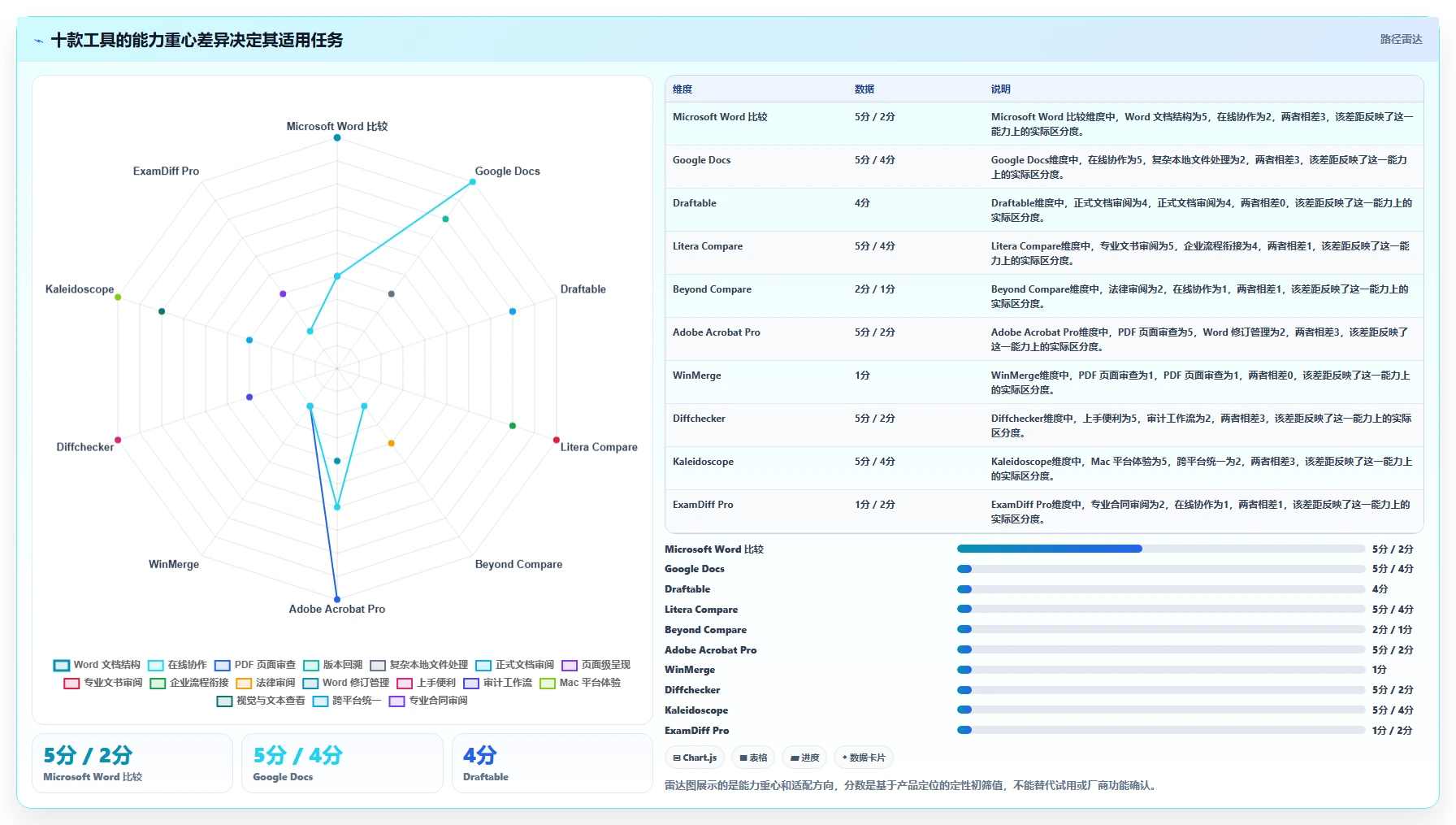The image size is (1456, 825).
Task: Click the Mac 平台体验 legend label
Action: click(590, 683)
